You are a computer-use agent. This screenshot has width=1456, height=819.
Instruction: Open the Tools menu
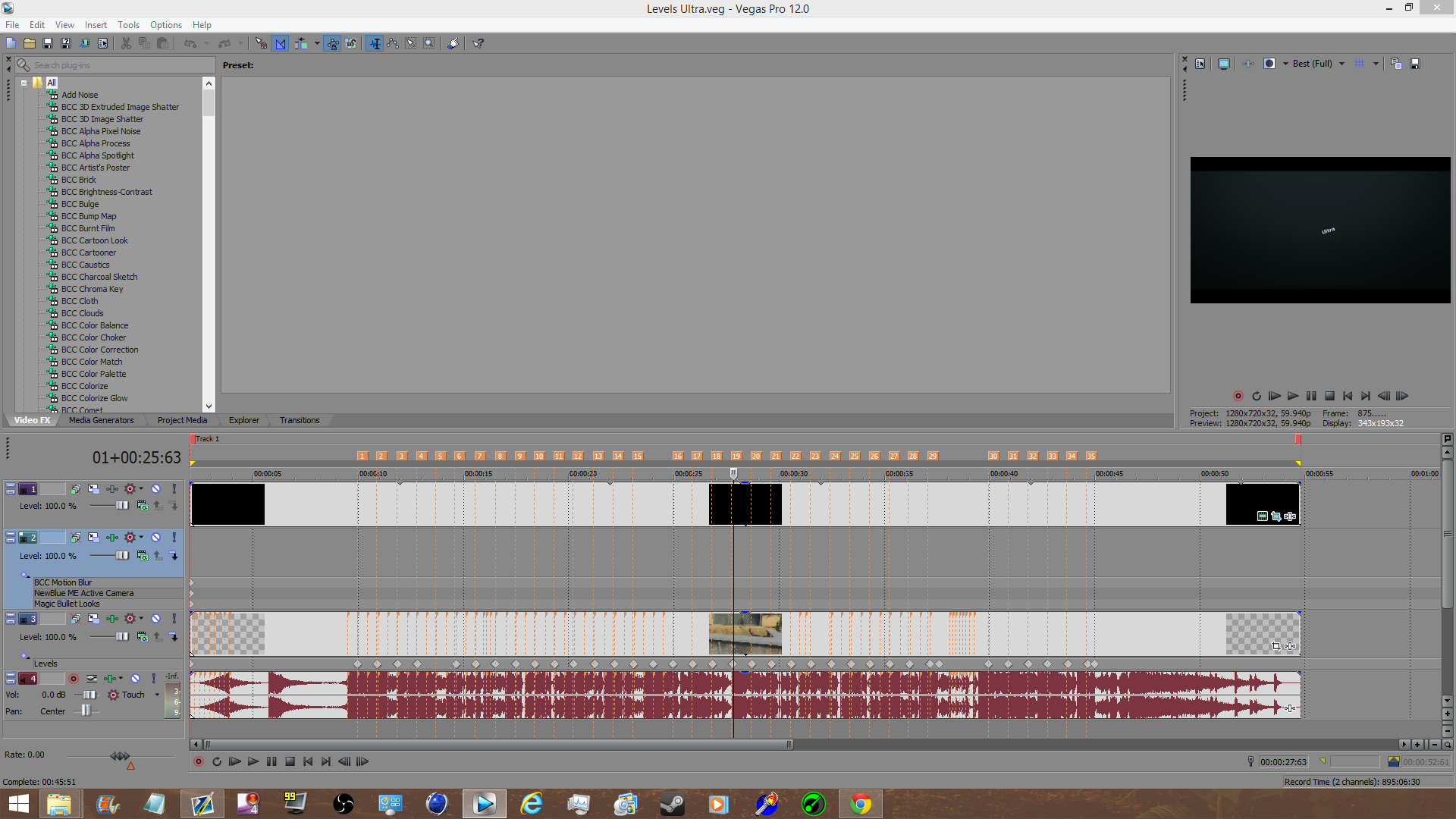[x=128, y=25]
